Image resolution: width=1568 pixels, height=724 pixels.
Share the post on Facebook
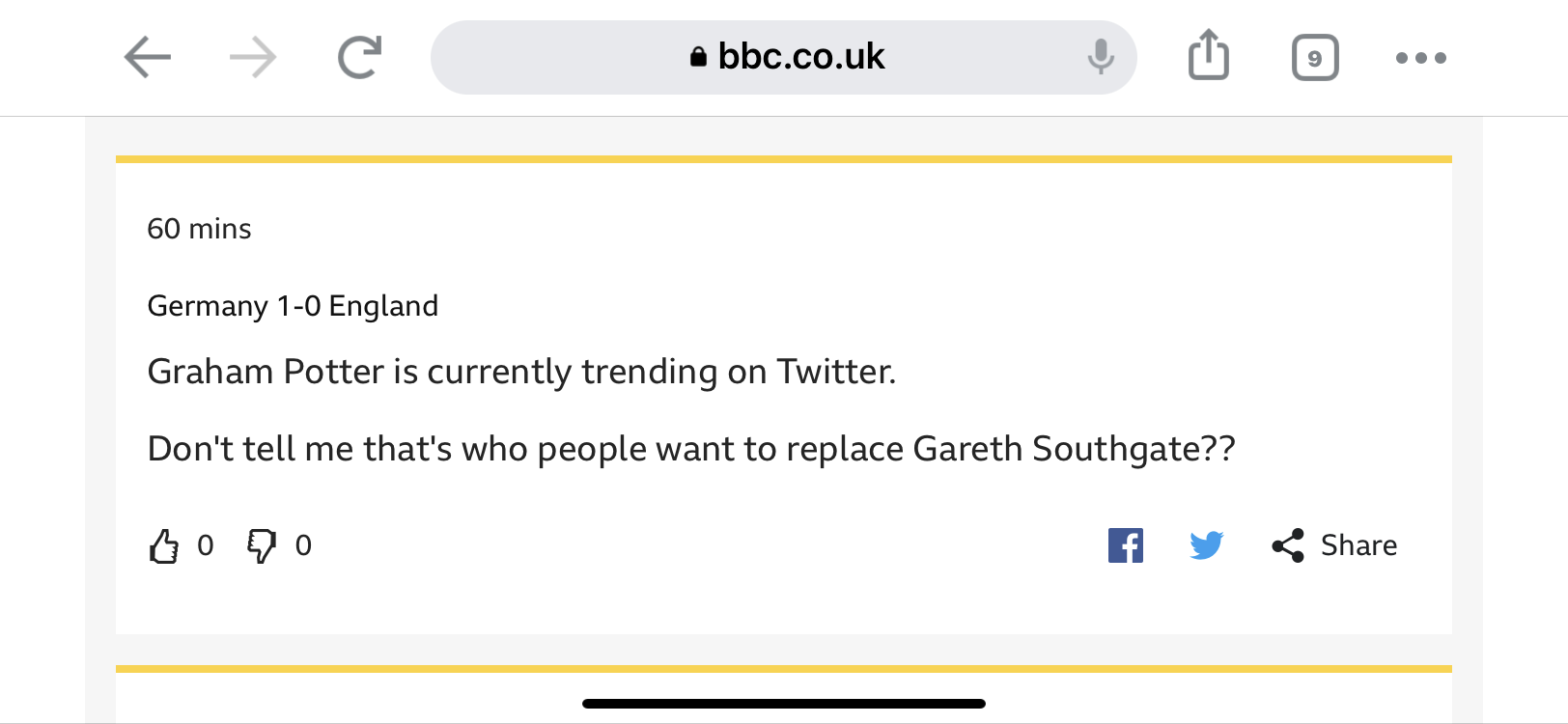click(x=1126, y=545)
